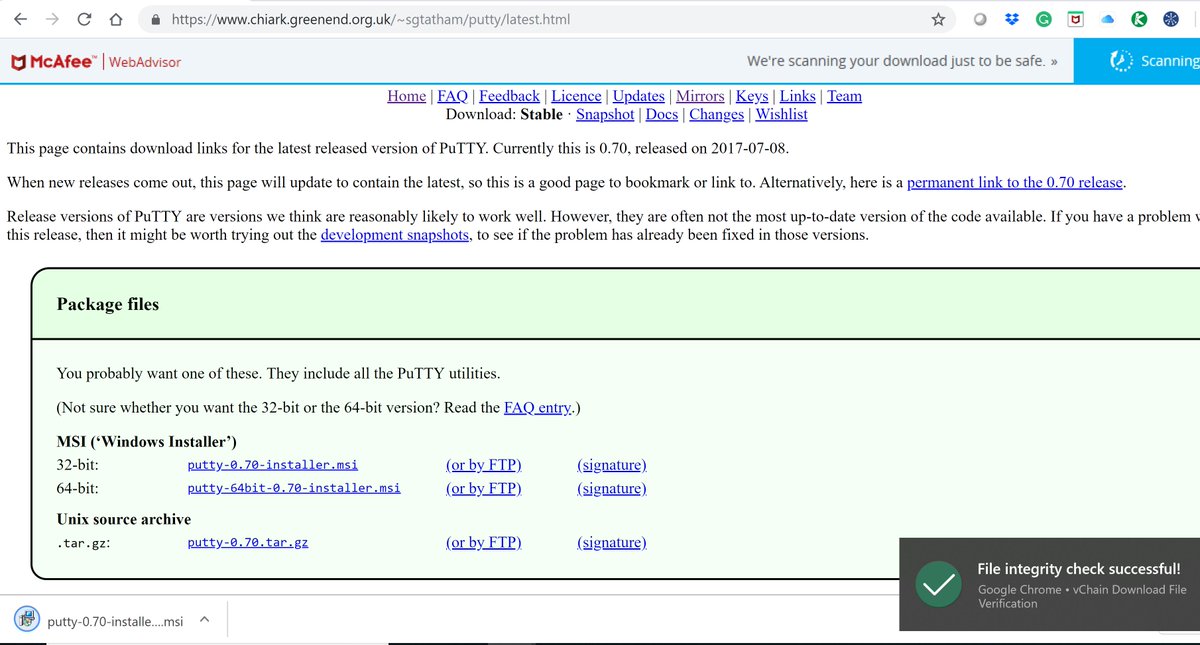Screen dimensions: 1200x645
Task: Open the Changes link
Action: (716, 114)
